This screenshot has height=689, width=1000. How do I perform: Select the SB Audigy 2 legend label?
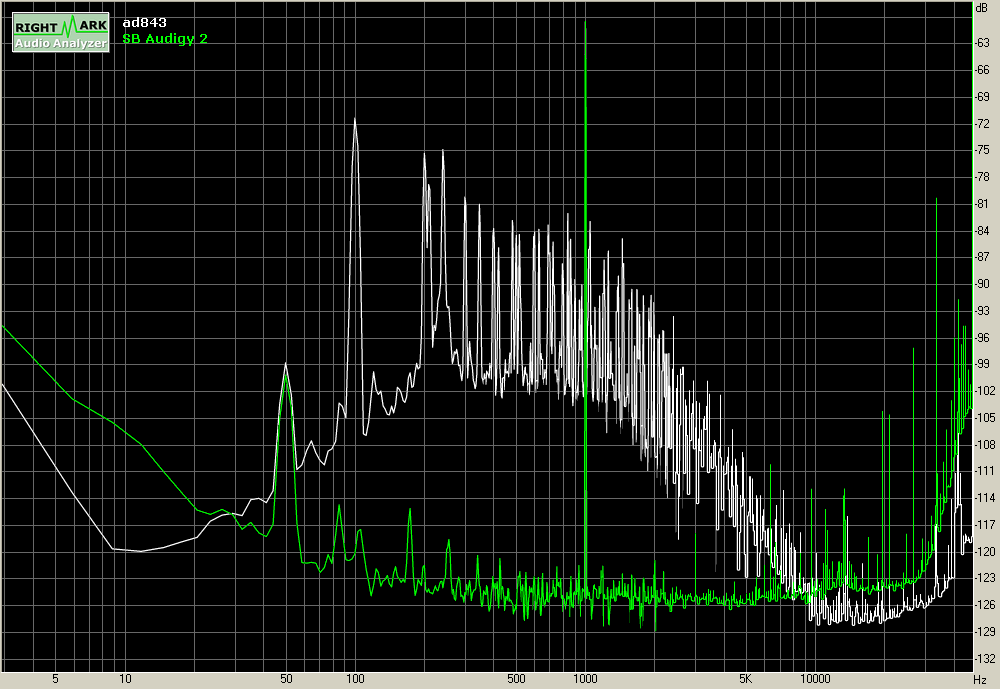pos(165,38)
